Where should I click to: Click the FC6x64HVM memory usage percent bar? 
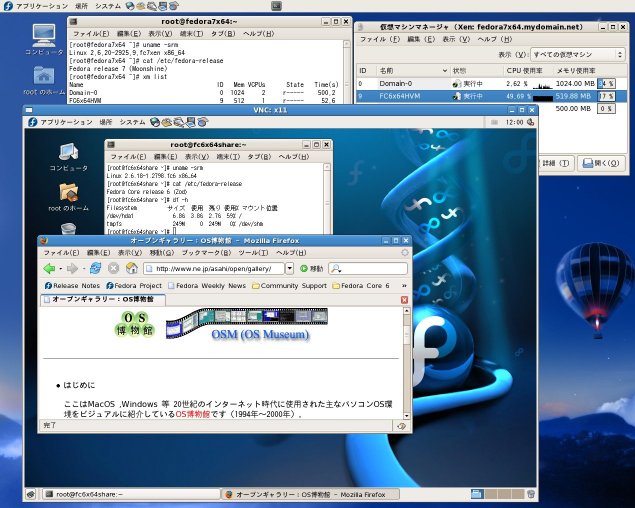point(606,96)
